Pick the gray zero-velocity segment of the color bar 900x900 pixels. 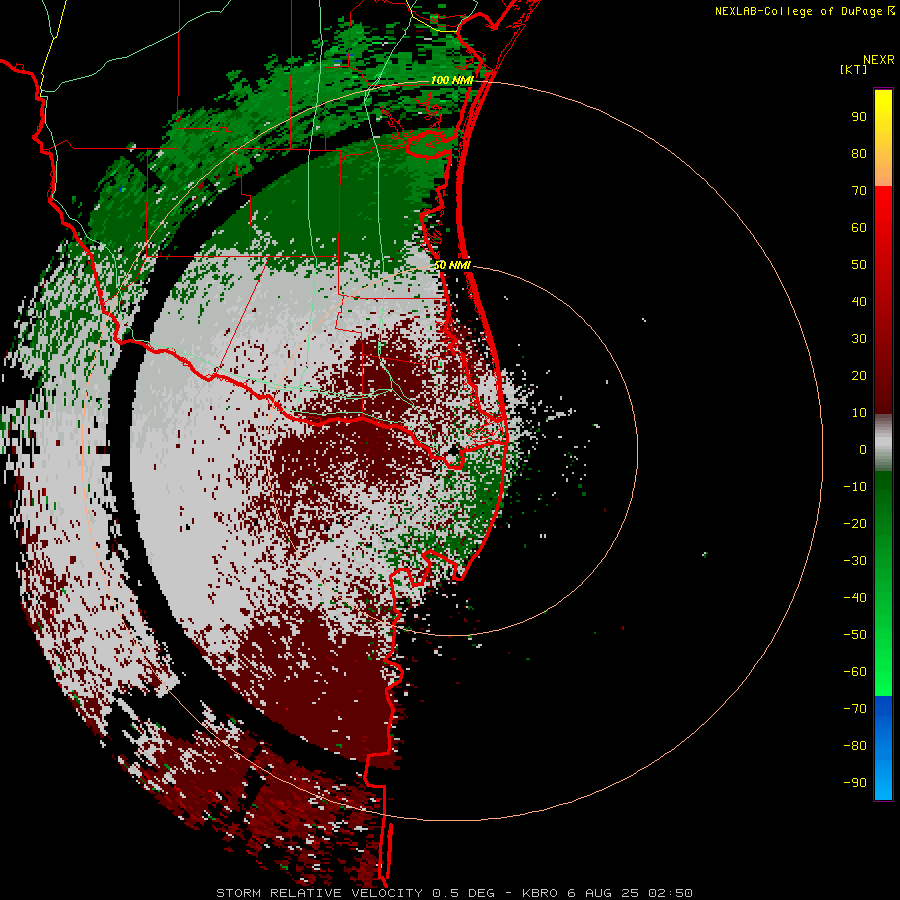[x=883, y=443]
